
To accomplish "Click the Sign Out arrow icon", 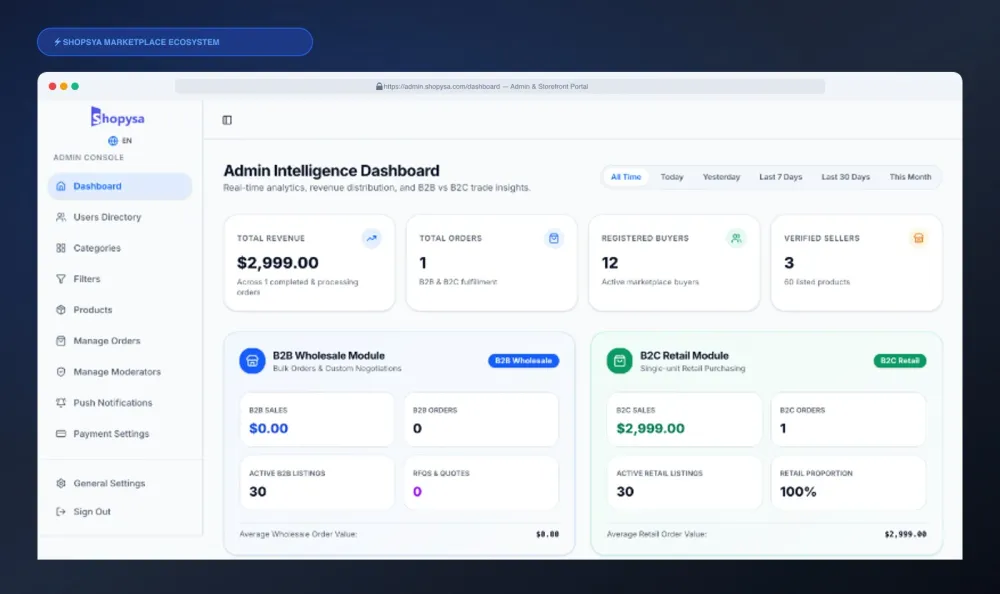I will 61,512.
